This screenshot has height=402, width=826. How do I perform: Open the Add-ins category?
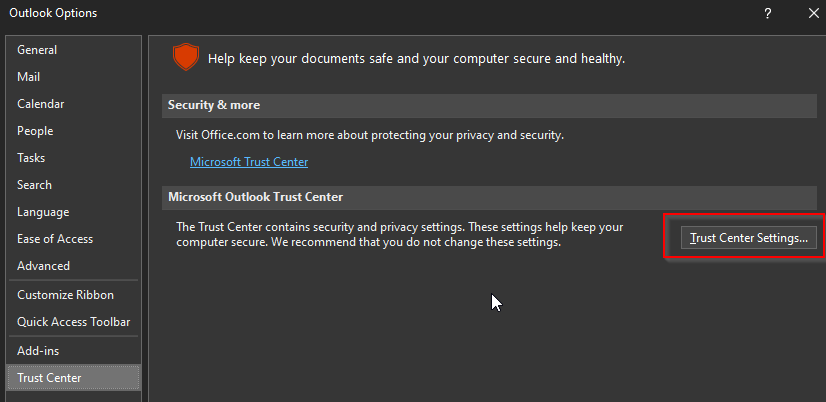pyautogui.click(x=38, y=351)
